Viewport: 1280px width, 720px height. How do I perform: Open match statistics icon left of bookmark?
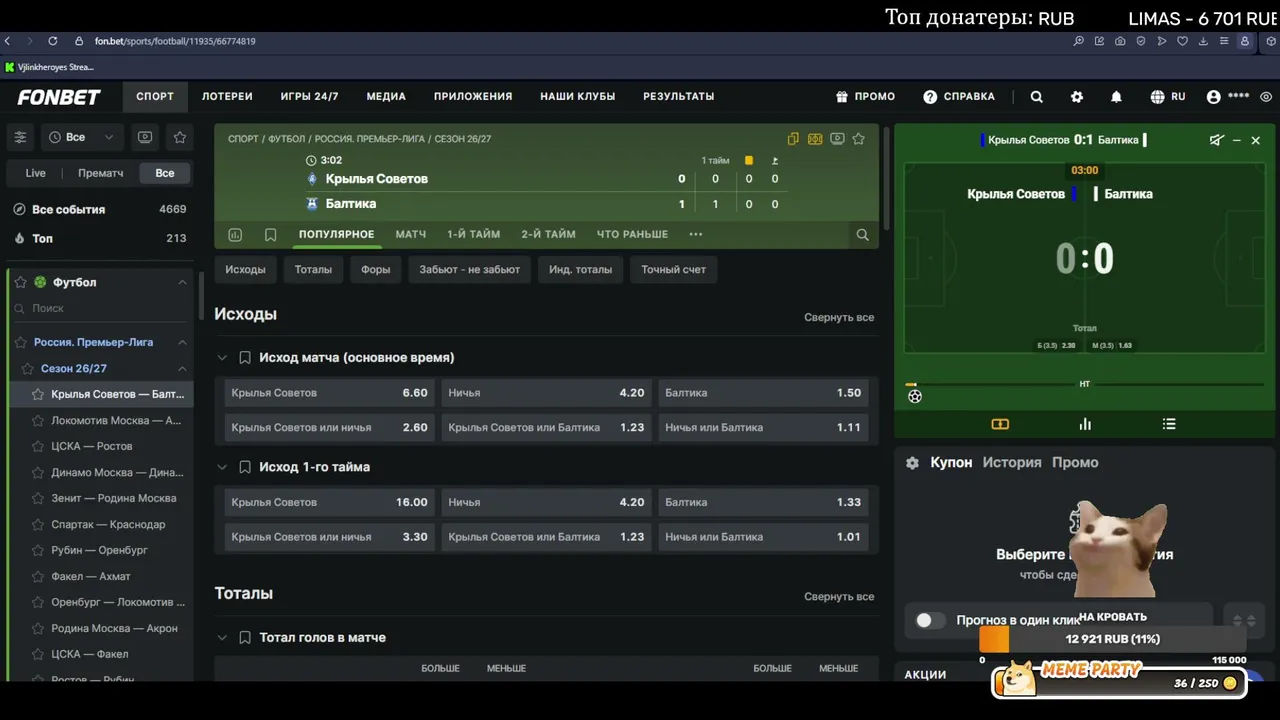tap(235, 235)
